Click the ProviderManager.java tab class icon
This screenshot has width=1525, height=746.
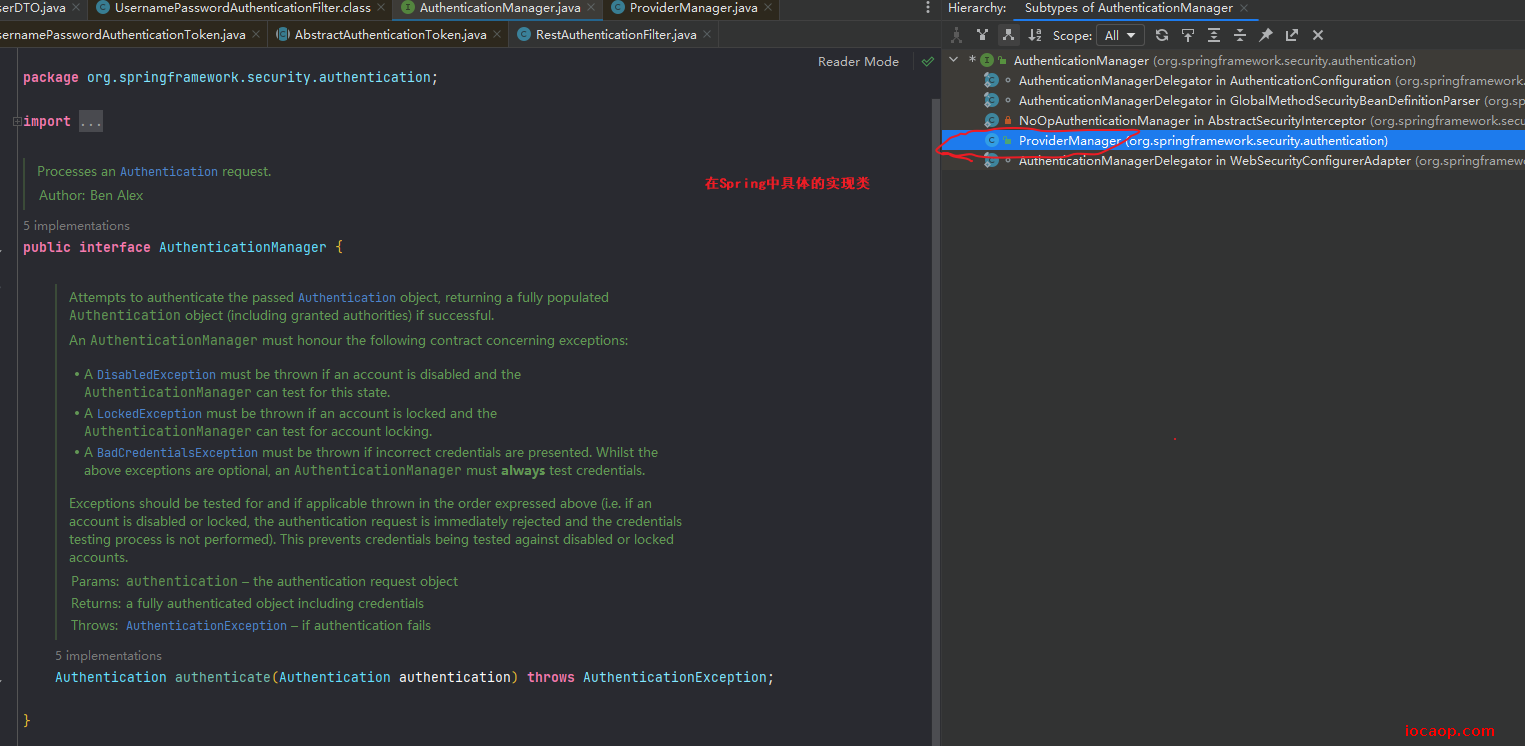[618, 8]
